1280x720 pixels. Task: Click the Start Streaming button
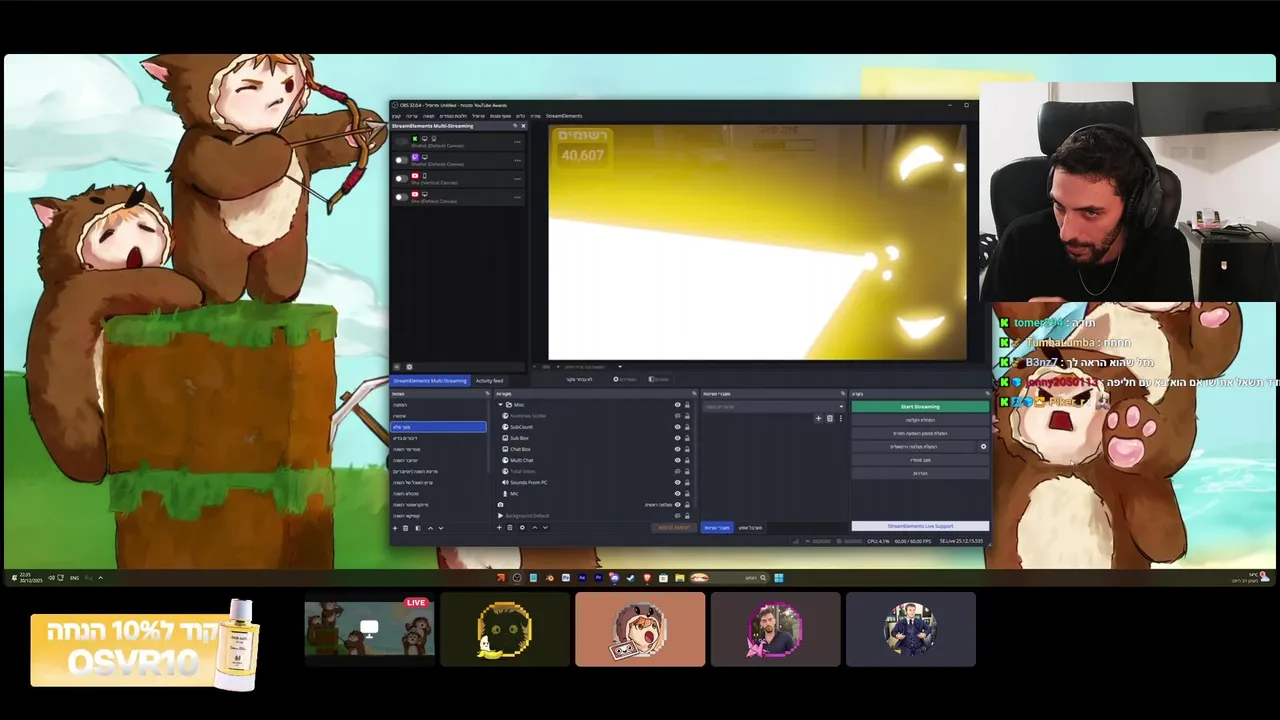click(920, 407)
